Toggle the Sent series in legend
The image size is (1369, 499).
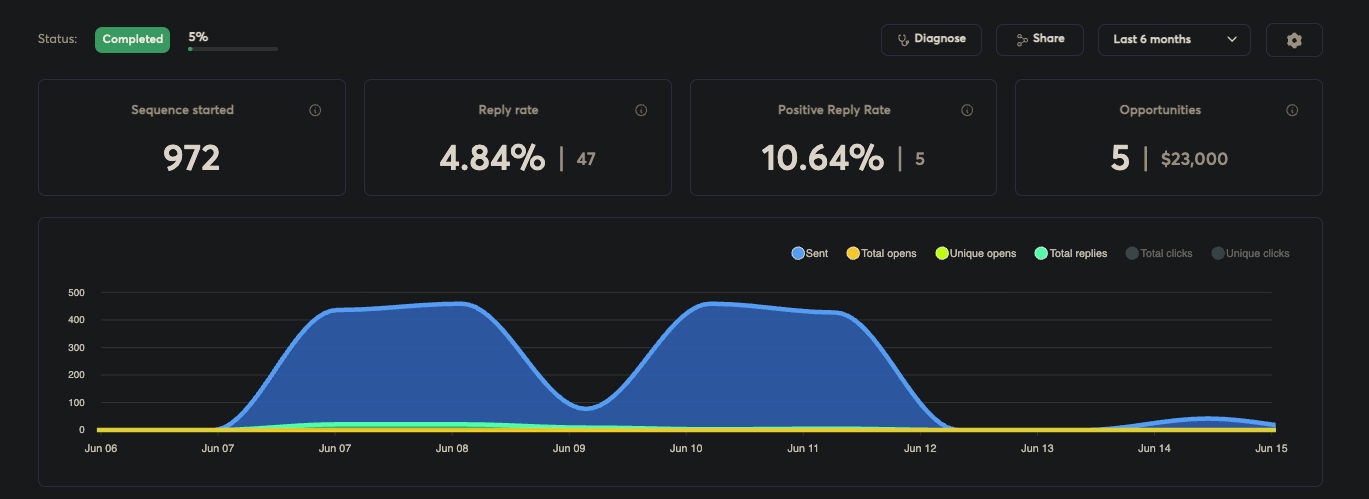(x=810, y=254)
